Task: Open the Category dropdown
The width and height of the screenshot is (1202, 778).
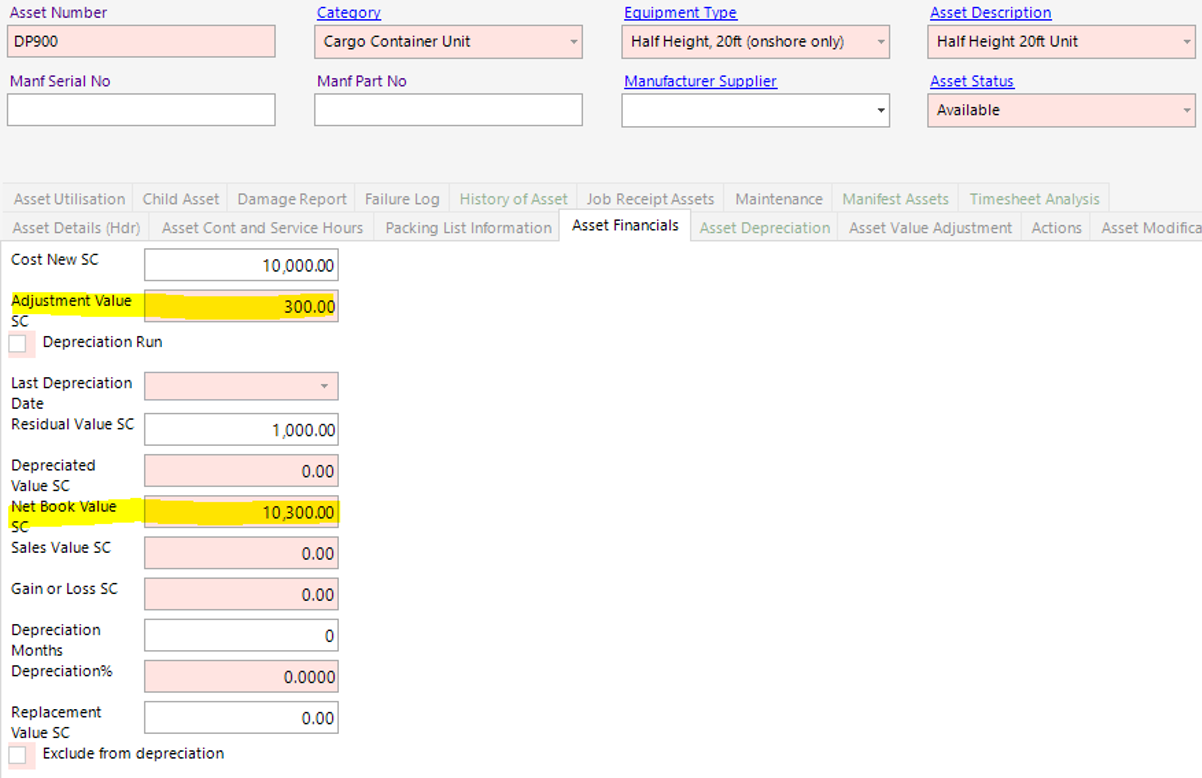Action: [x=572, y=41]
